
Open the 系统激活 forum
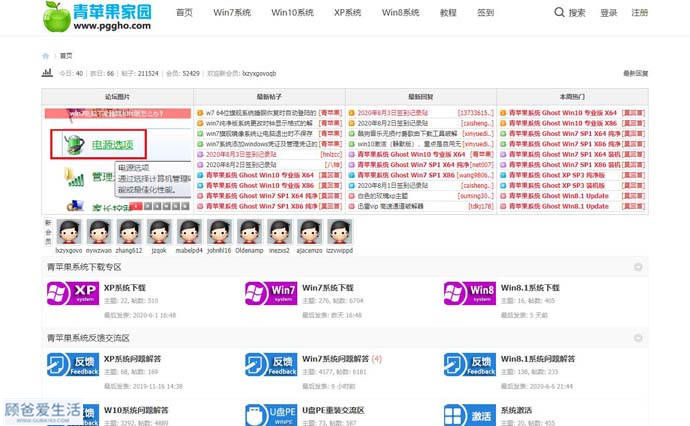516,410
